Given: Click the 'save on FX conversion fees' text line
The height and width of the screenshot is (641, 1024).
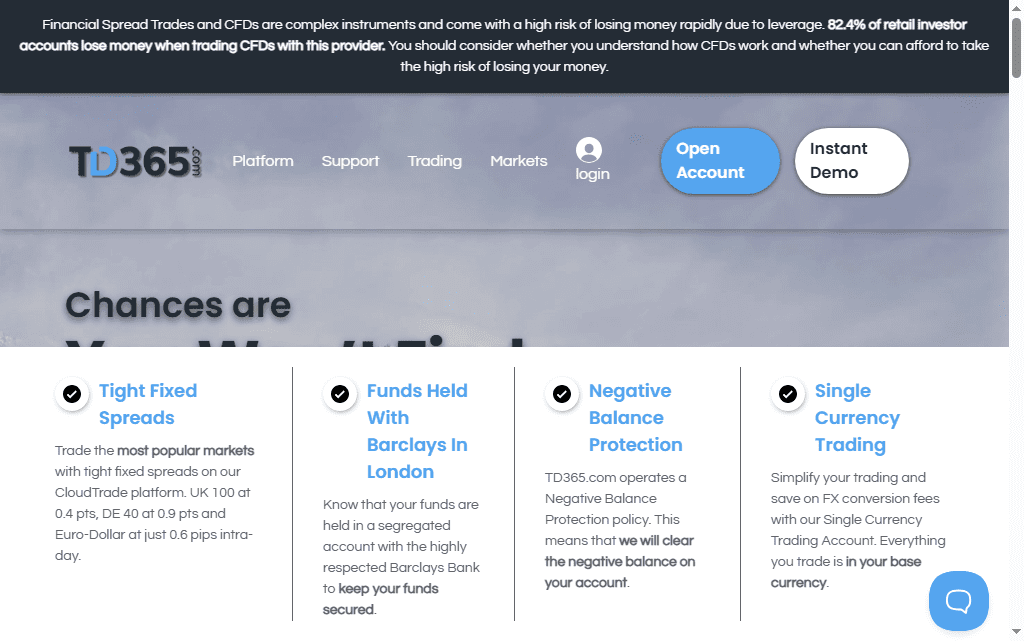Looking at the screenshot, I should [855, 498].
